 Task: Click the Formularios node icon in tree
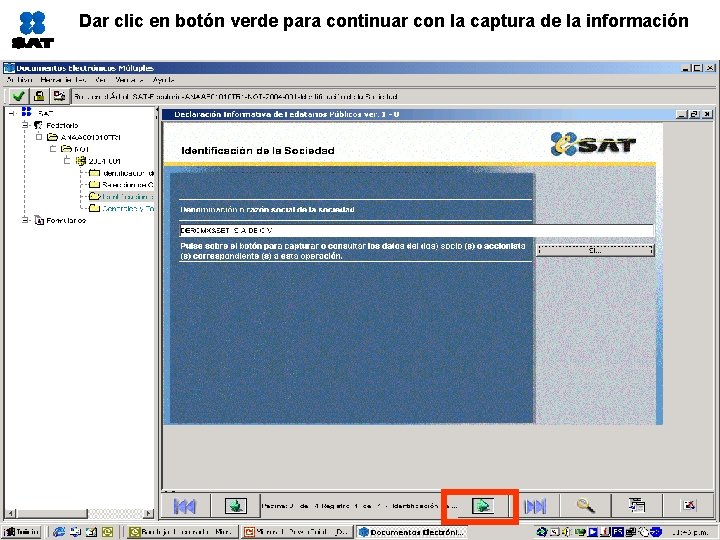[39, 220]
